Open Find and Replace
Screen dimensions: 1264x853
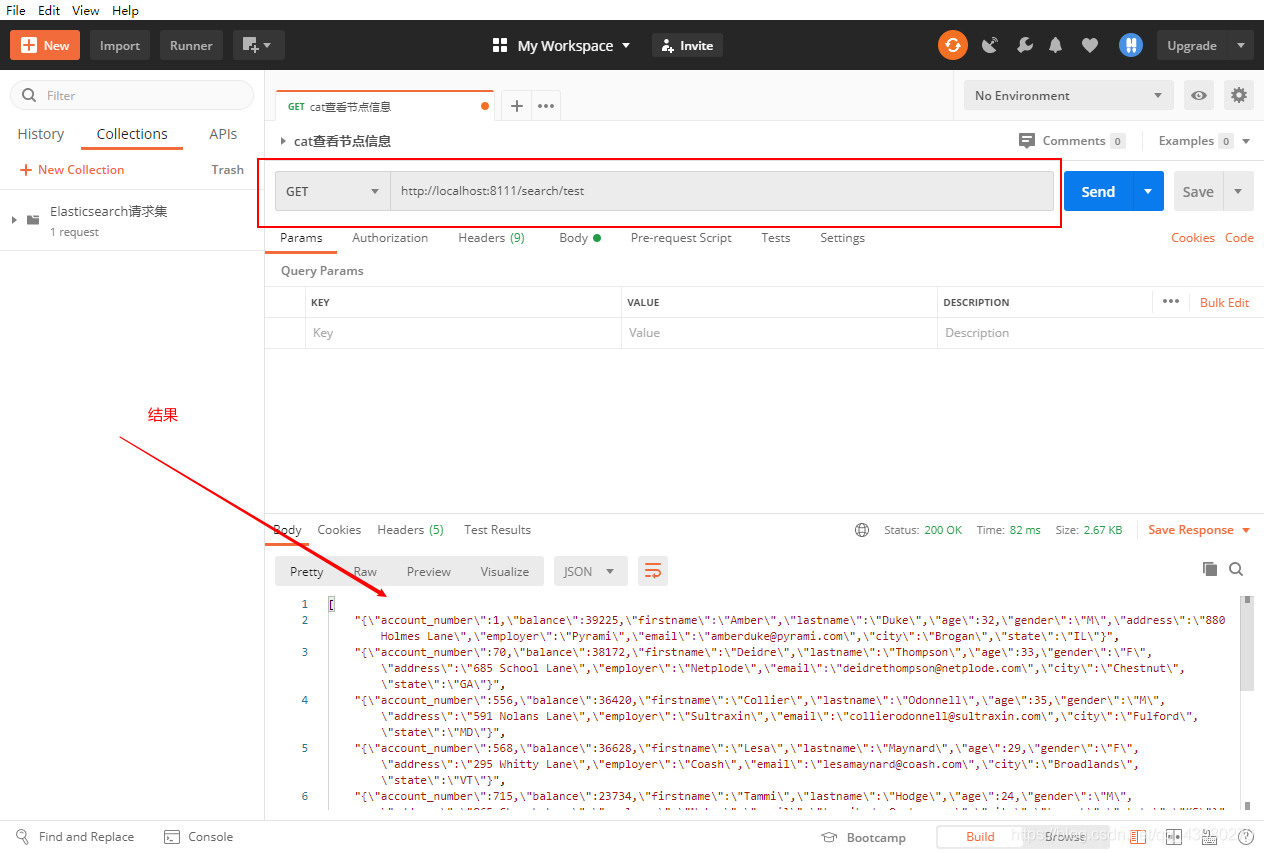[75, 837]
